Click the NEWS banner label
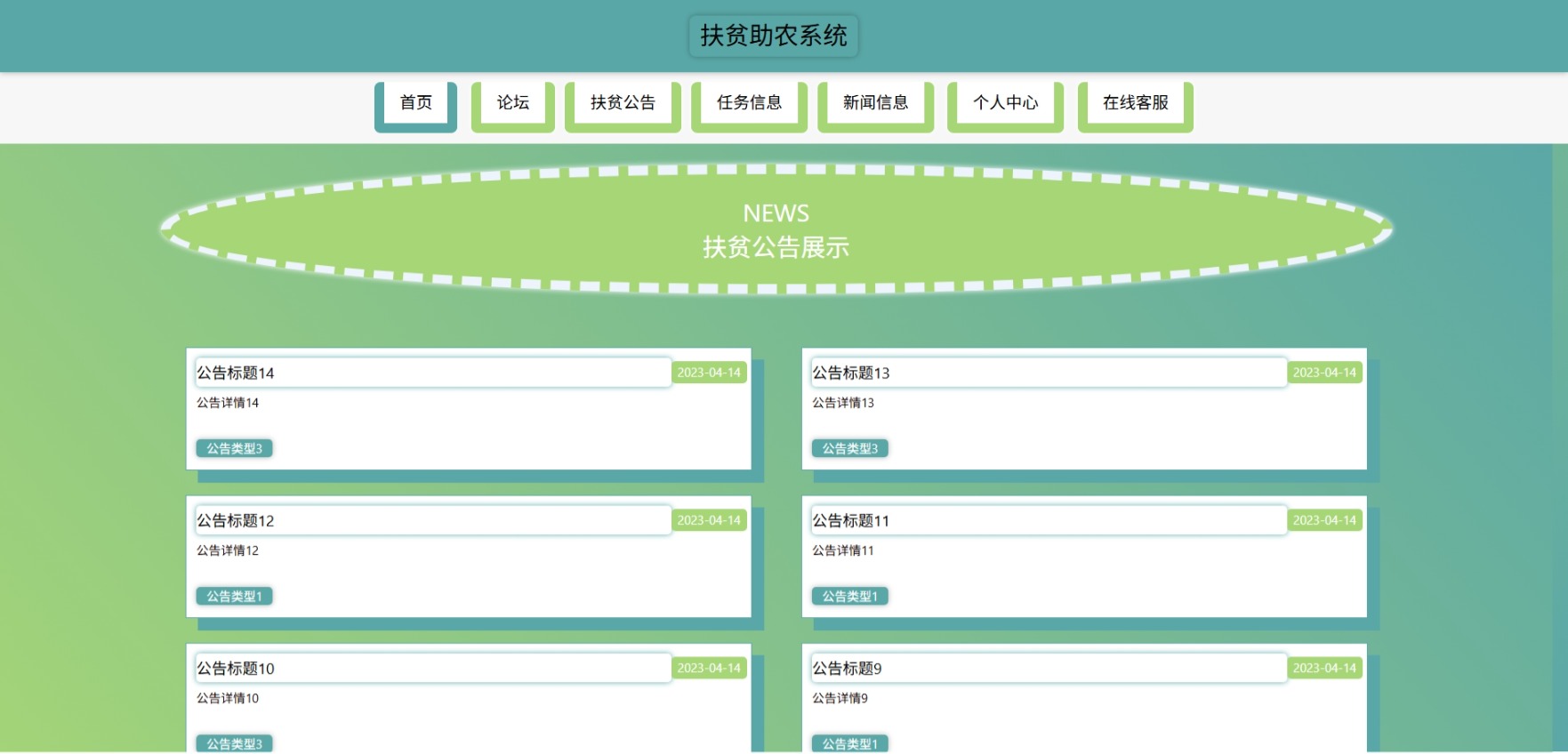The height and width of the screenshot is (754, 1568). pyautogui.click(x=776, y=213)
